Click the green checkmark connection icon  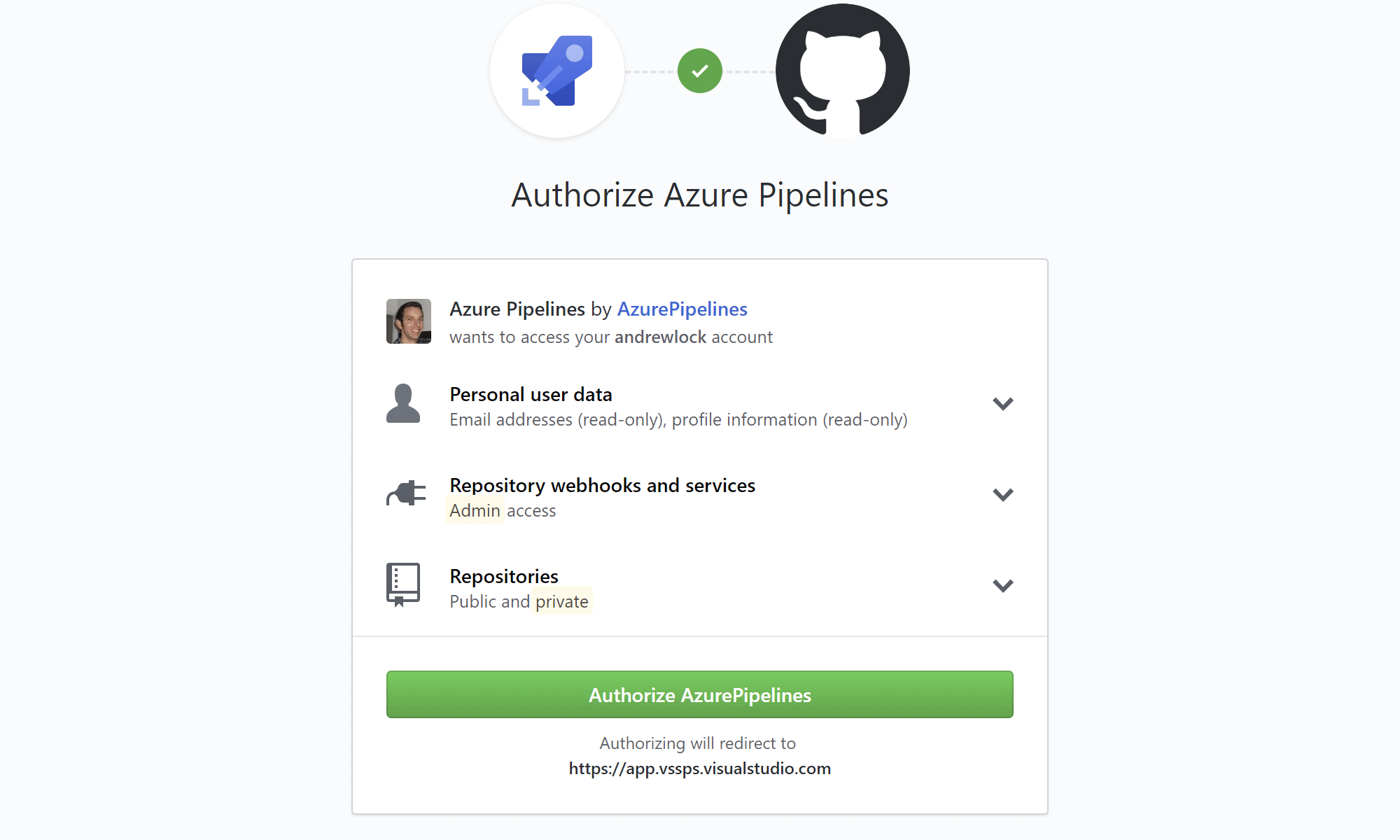[700, 71]
